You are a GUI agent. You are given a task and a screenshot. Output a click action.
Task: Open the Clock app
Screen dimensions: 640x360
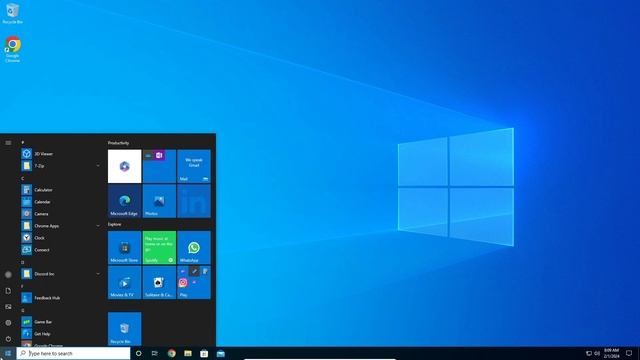(61, 238)
